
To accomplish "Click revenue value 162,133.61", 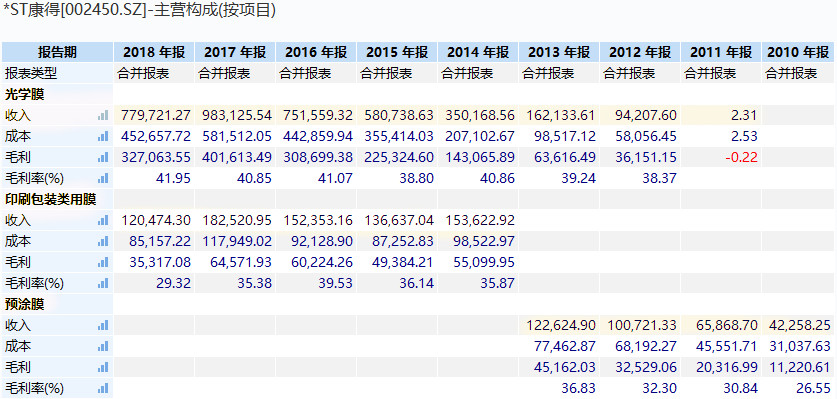I will tap(562, 115).
